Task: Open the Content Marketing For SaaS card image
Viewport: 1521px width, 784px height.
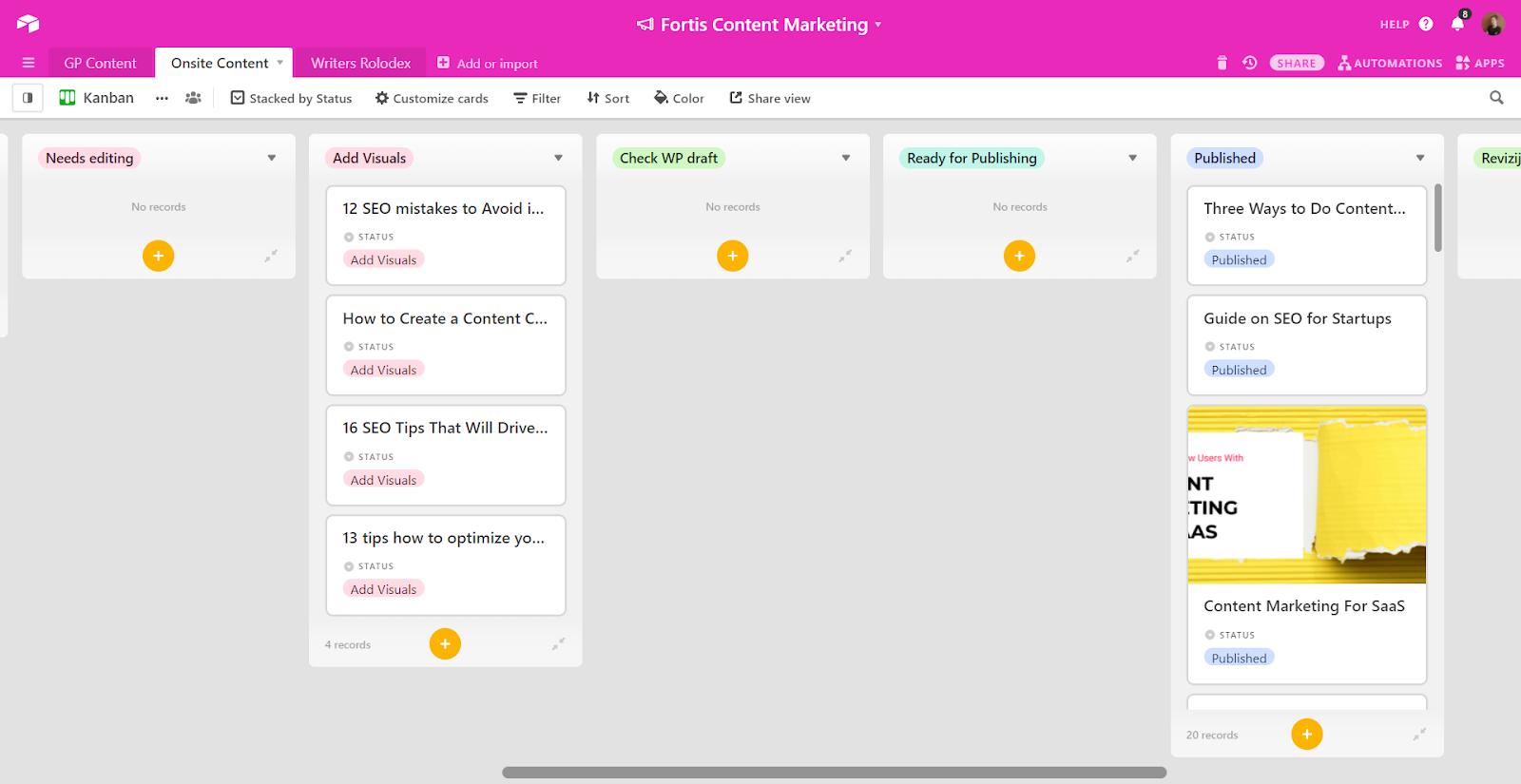Action: tap(1306, 494)
